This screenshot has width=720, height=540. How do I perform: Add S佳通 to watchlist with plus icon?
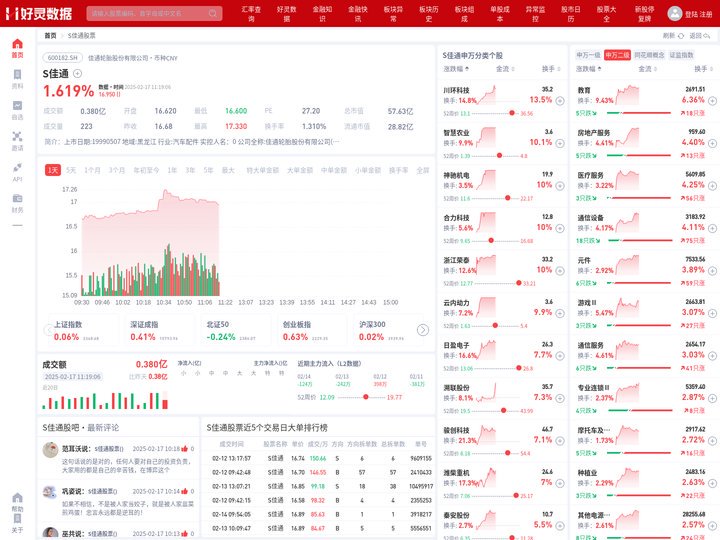(78, 73)
